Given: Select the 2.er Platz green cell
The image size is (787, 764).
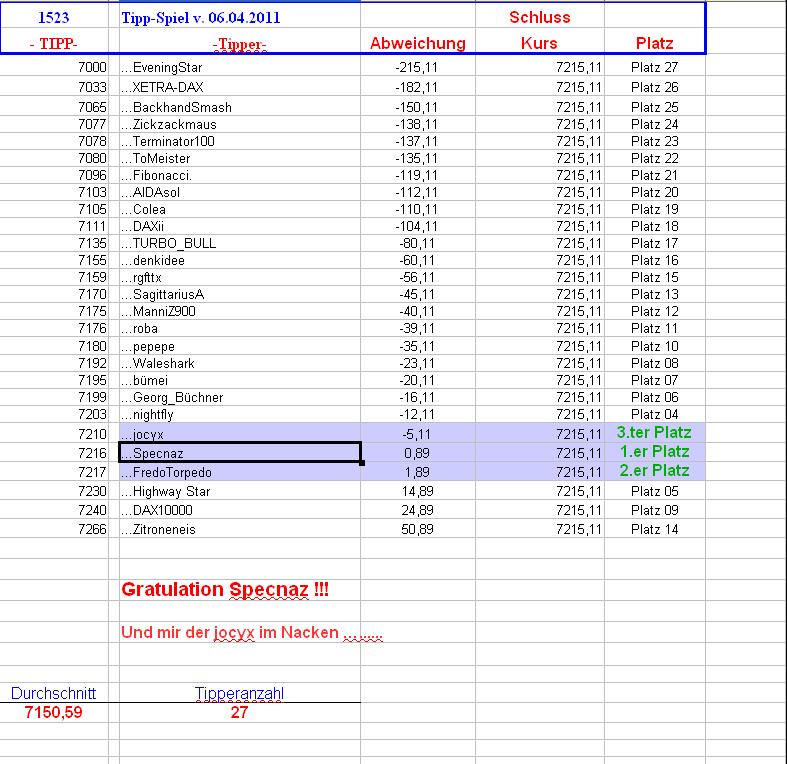Looking at the screenshot, I should [654, 471].
